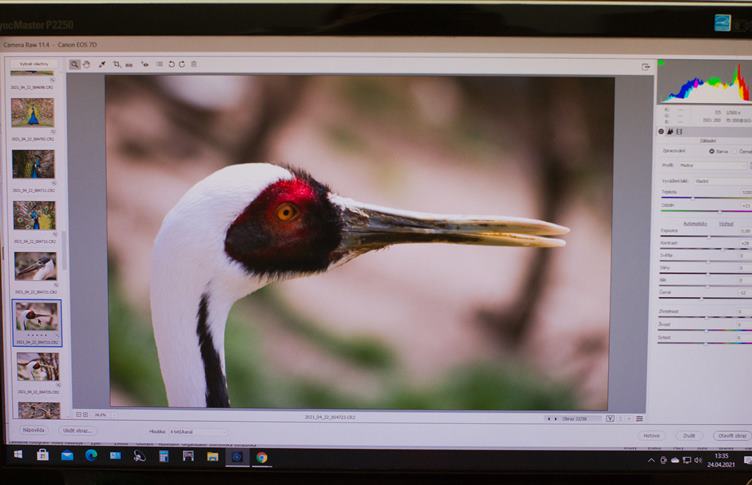Select the heron thumbnail in filmstrip
The width and height of the screenshot is (752, 485).
(35, 266)
